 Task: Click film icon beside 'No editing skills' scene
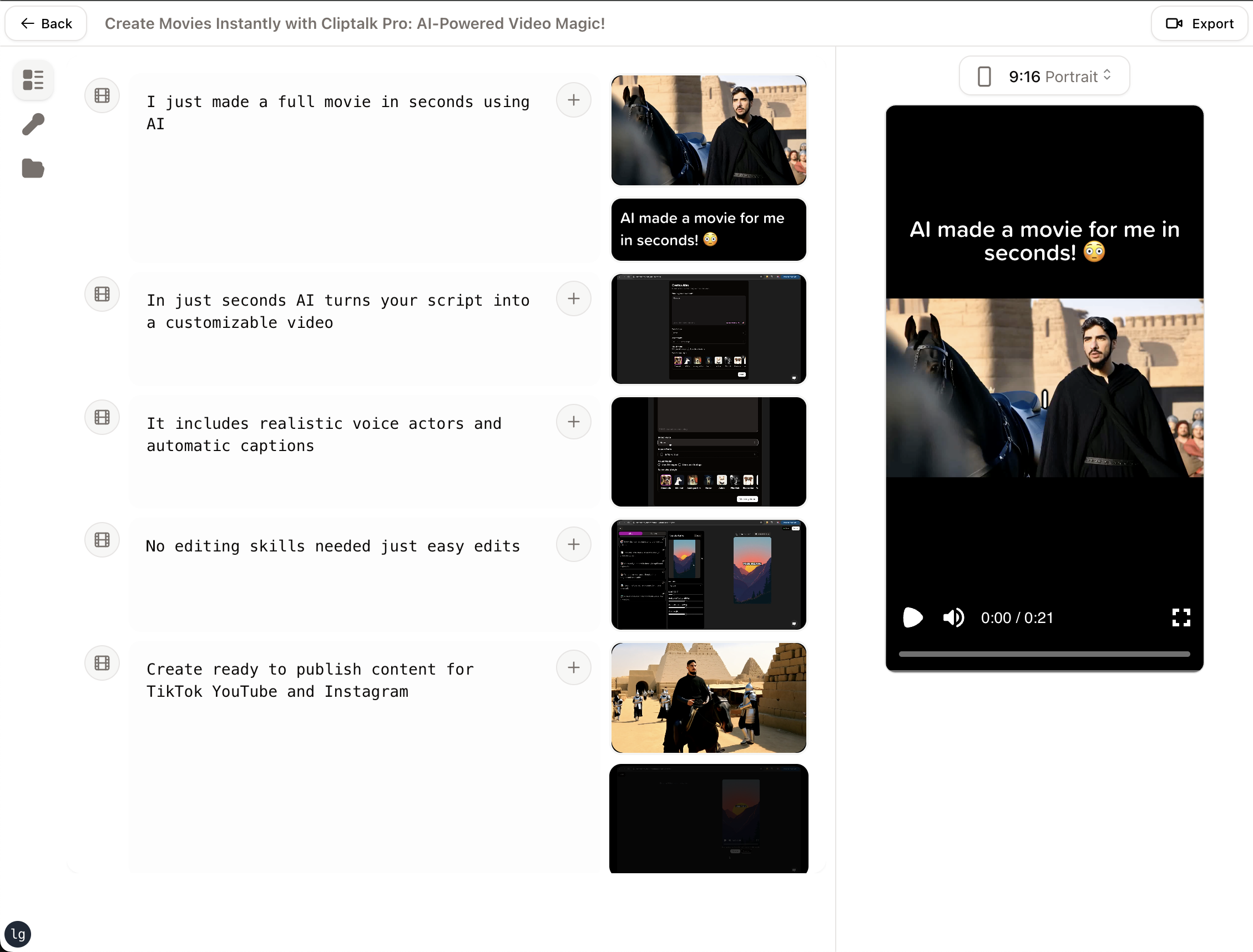pyautogui.click(x=102, y=539)
